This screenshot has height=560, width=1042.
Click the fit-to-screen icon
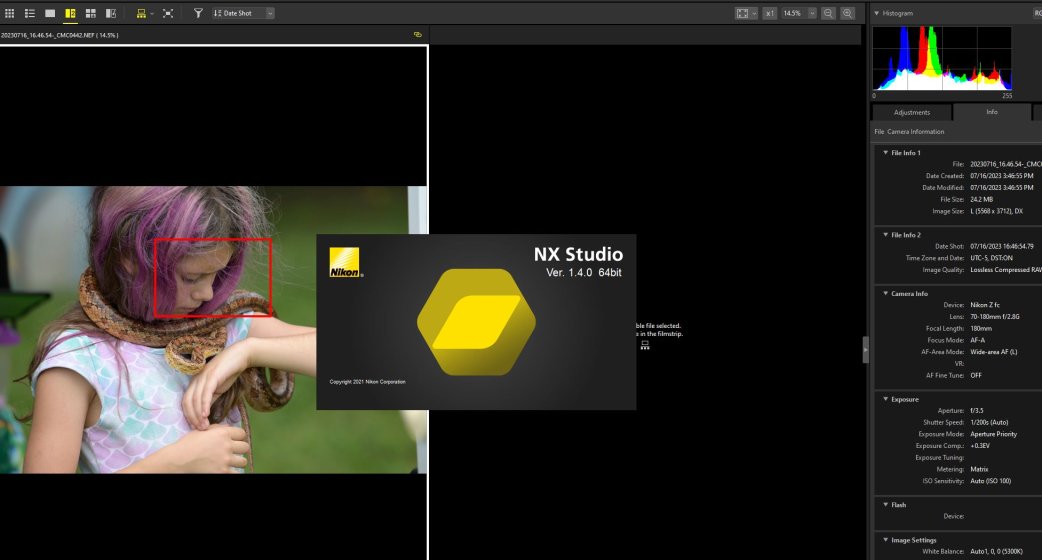pyautogui.click(x=742, y=13)
